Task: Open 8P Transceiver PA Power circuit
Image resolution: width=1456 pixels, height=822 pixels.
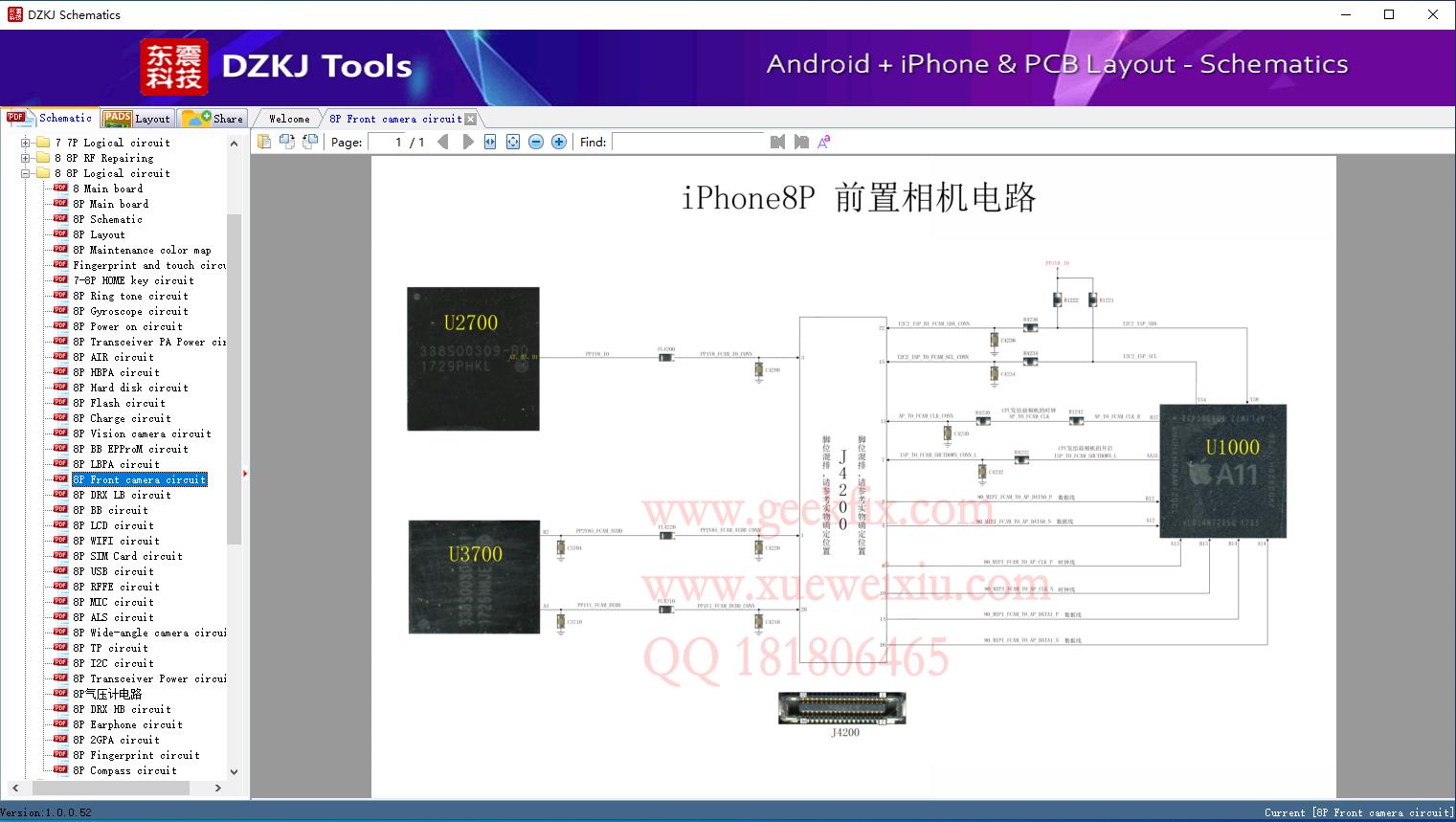Action: pos(149,342)
